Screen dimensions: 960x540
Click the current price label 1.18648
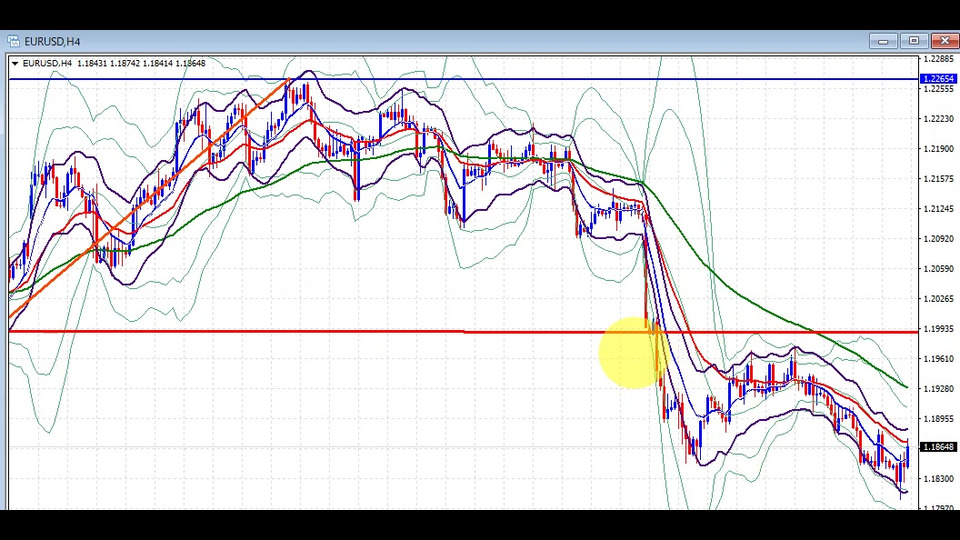939,447
